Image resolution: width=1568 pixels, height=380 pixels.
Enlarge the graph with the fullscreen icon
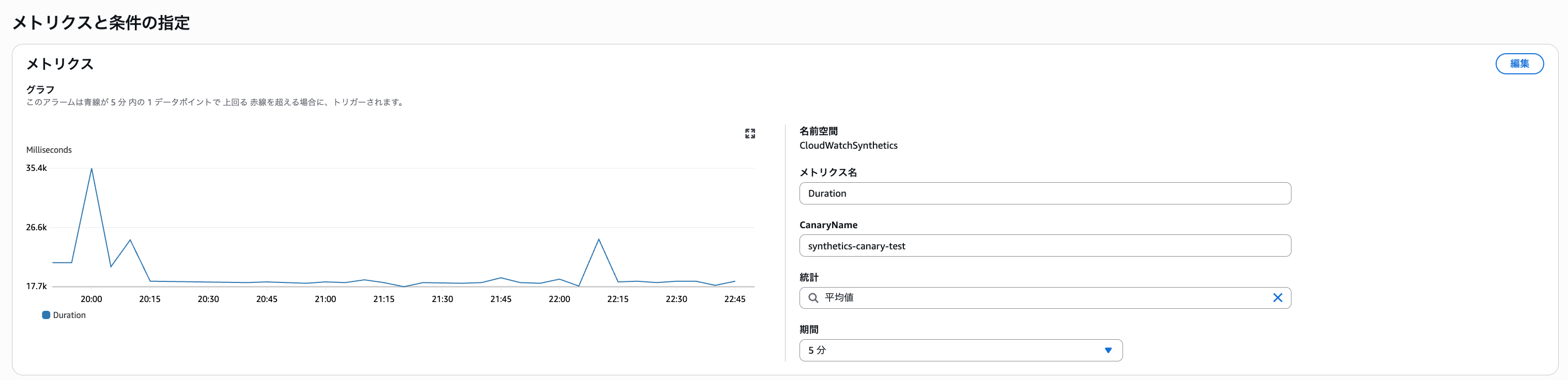pyautogui.click(x=750, y=134)
